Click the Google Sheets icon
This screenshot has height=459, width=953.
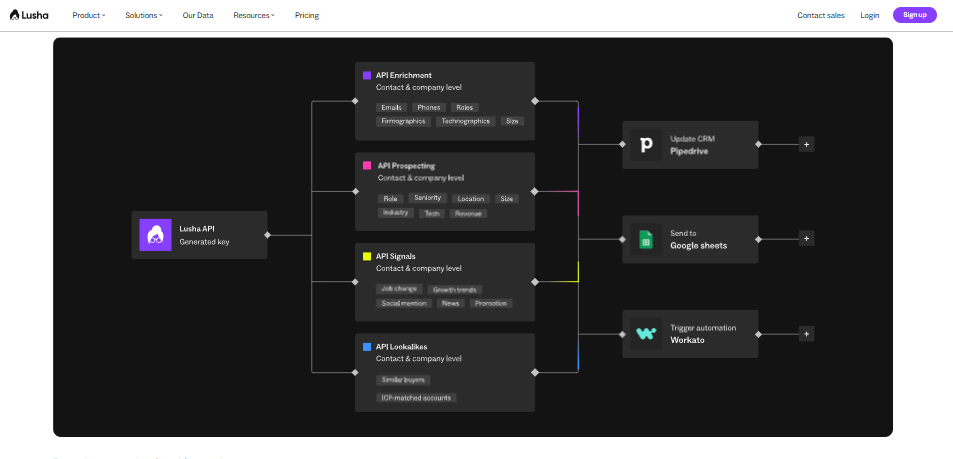click(647, 239)
